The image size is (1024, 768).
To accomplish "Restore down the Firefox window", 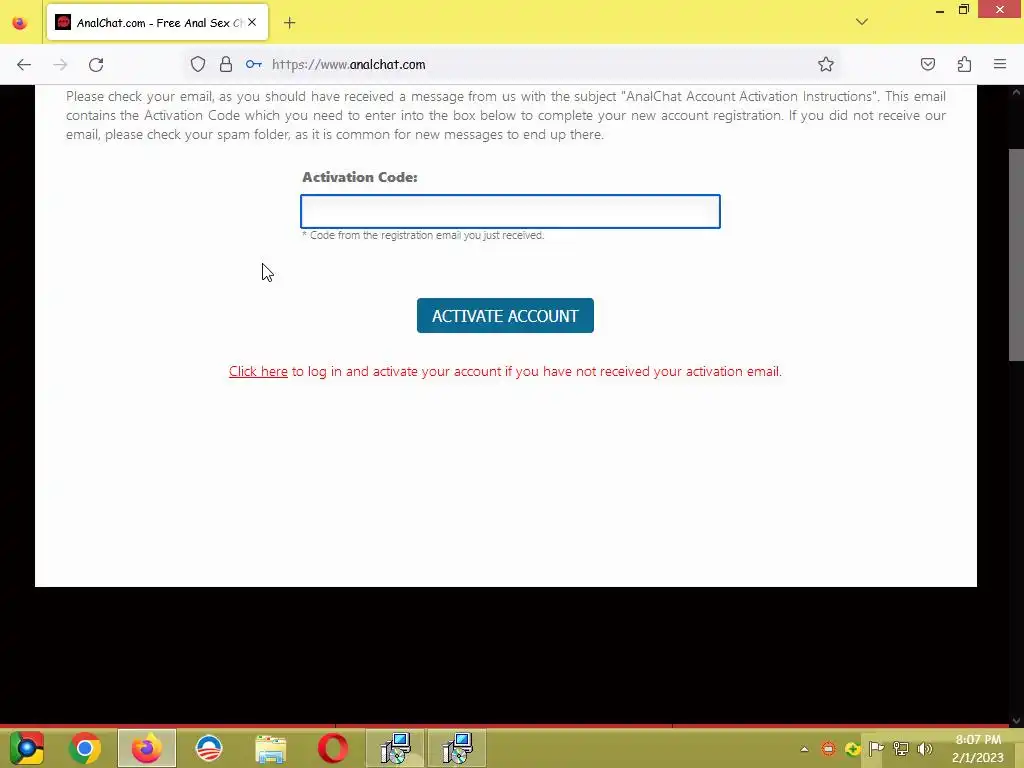I will click(964, 10).
